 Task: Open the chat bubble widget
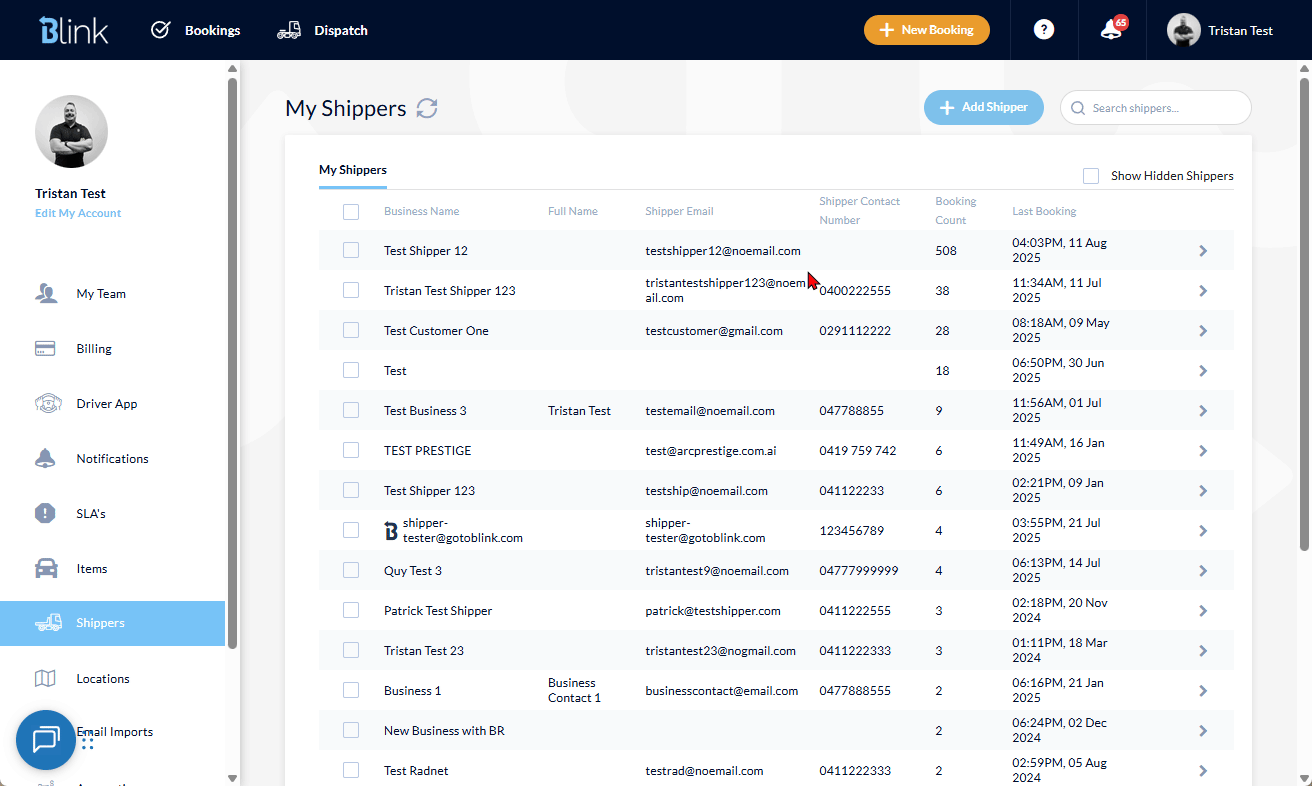pyautogui.click(x=46, y=740)
